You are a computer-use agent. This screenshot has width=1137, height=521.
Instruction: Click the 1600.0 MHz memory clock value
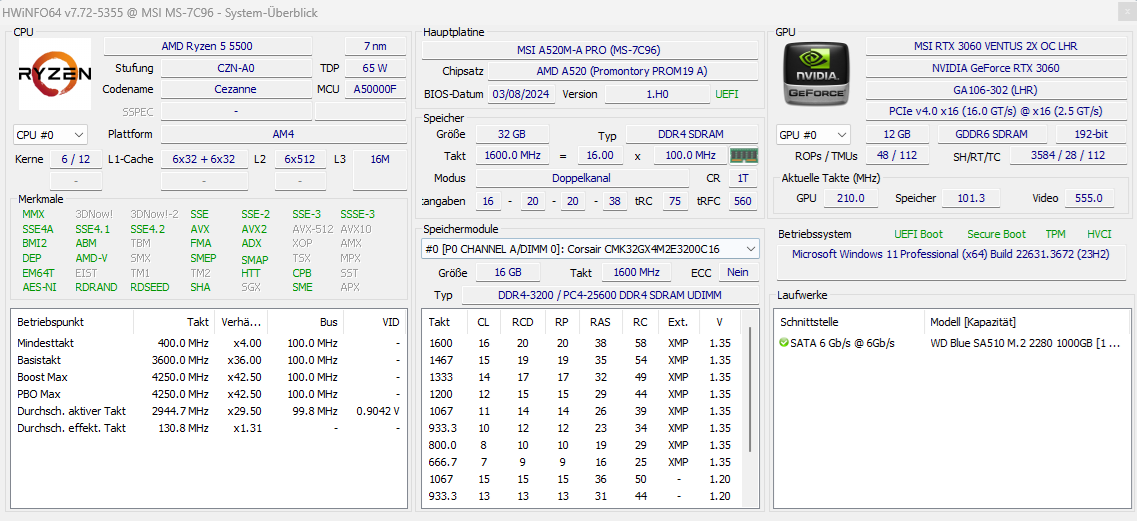512,156
